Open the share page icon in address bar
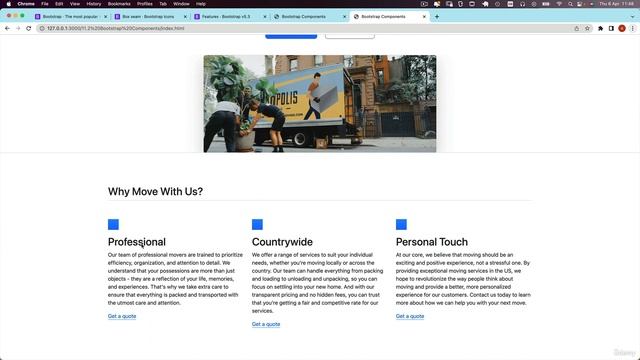Image resolution: width=640 pixels, height=360 pixels. (577, 28)
